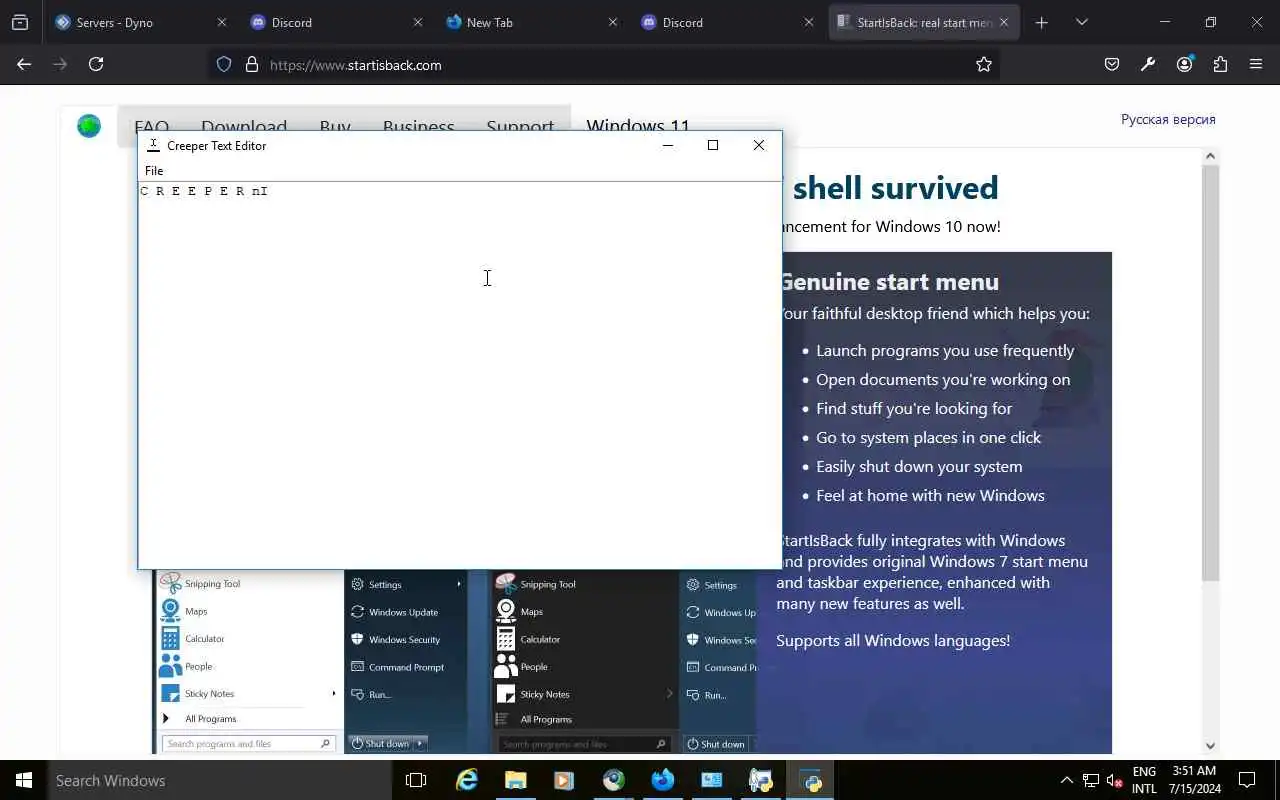Click the webpage scrollbar down arrow
The width and height of the screenshot is (1280, 800).
1210,745
